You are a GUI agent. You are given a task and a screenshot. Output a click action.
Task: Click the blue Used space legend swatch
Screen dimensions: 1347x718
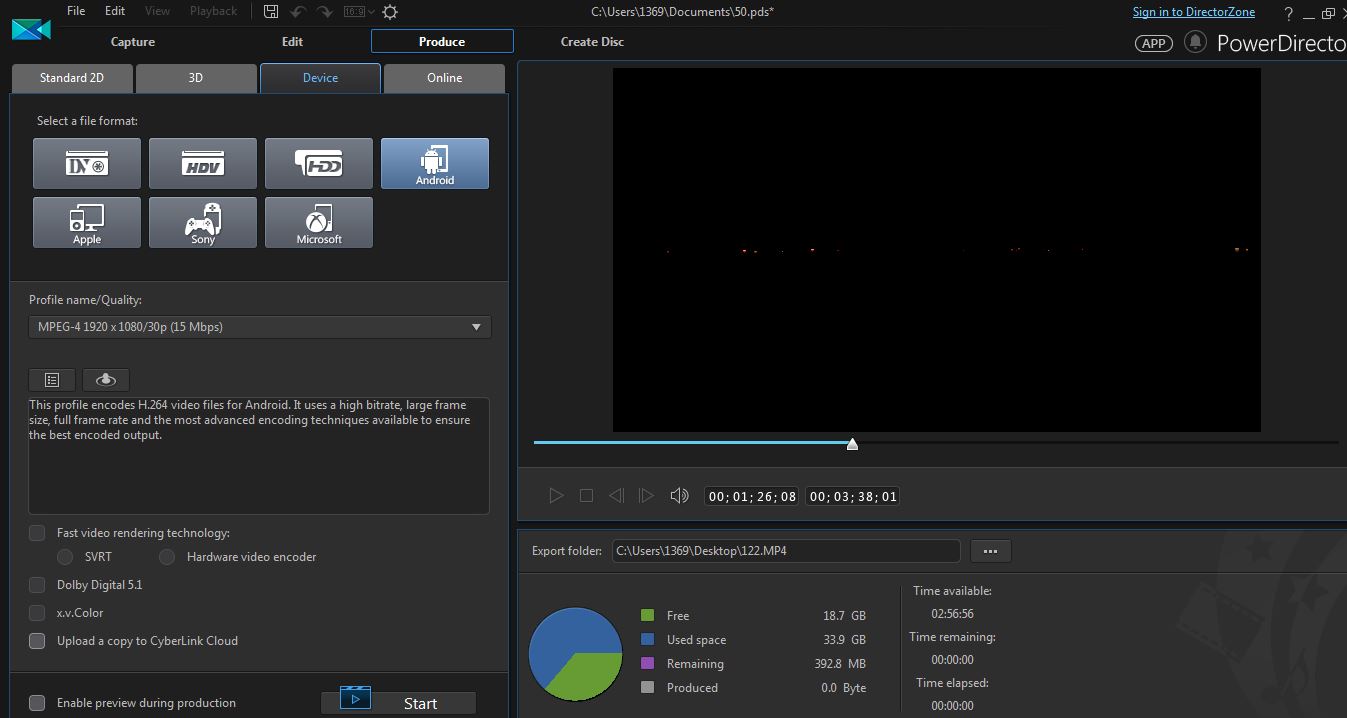[x=647, y=639]
